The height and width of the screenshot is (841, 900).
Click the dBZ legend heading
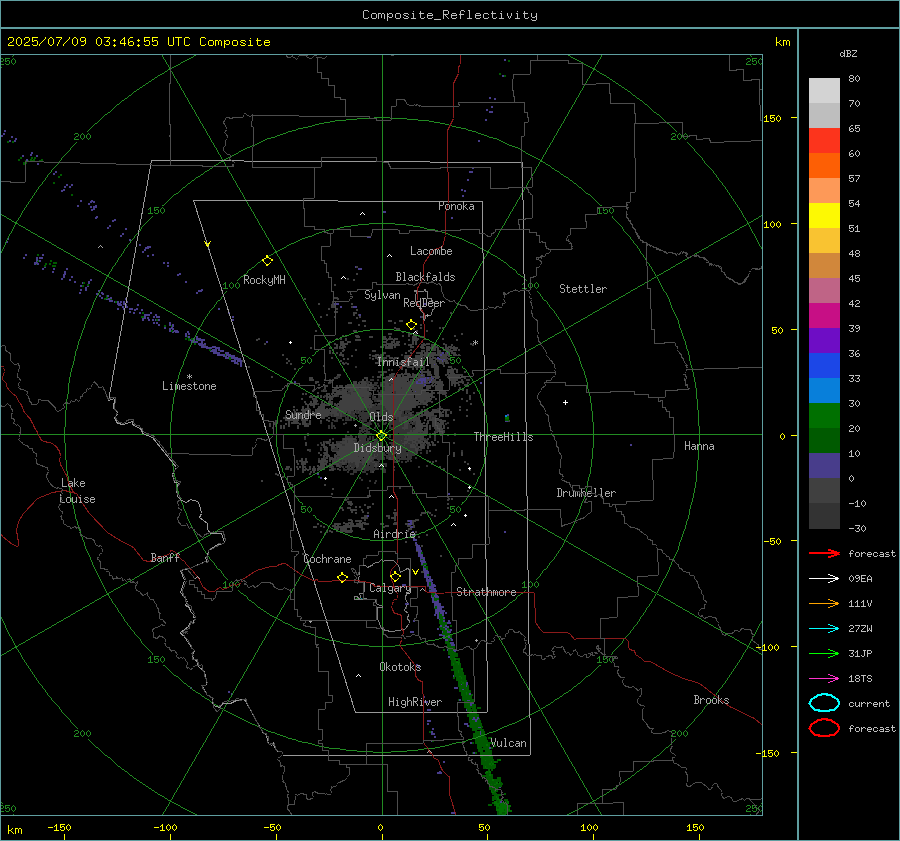[x=848, y=53]
